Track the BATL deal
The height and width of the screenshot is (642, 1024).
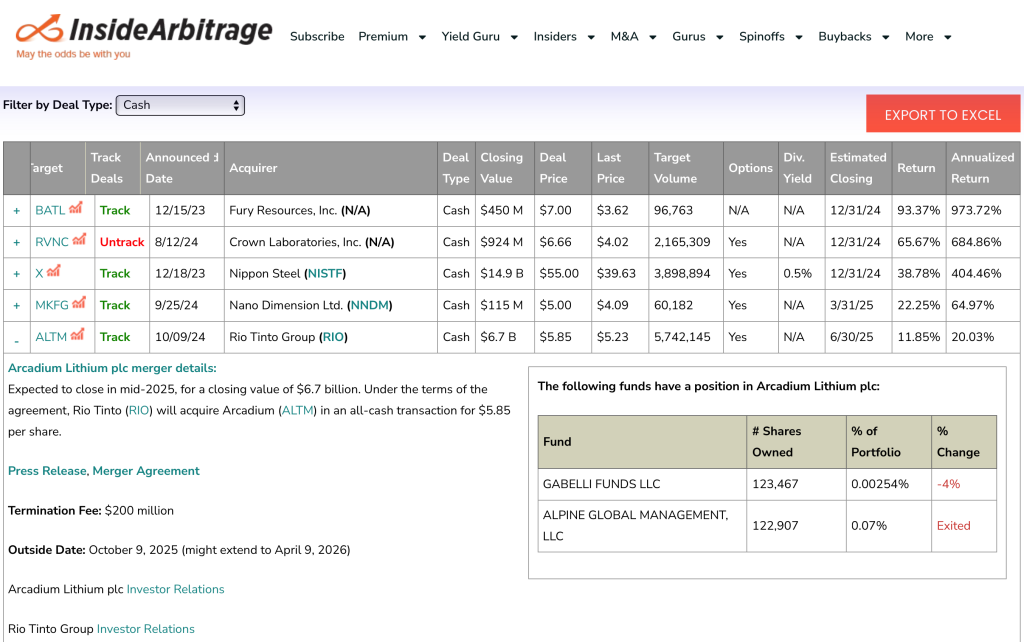tap(115, 210)
